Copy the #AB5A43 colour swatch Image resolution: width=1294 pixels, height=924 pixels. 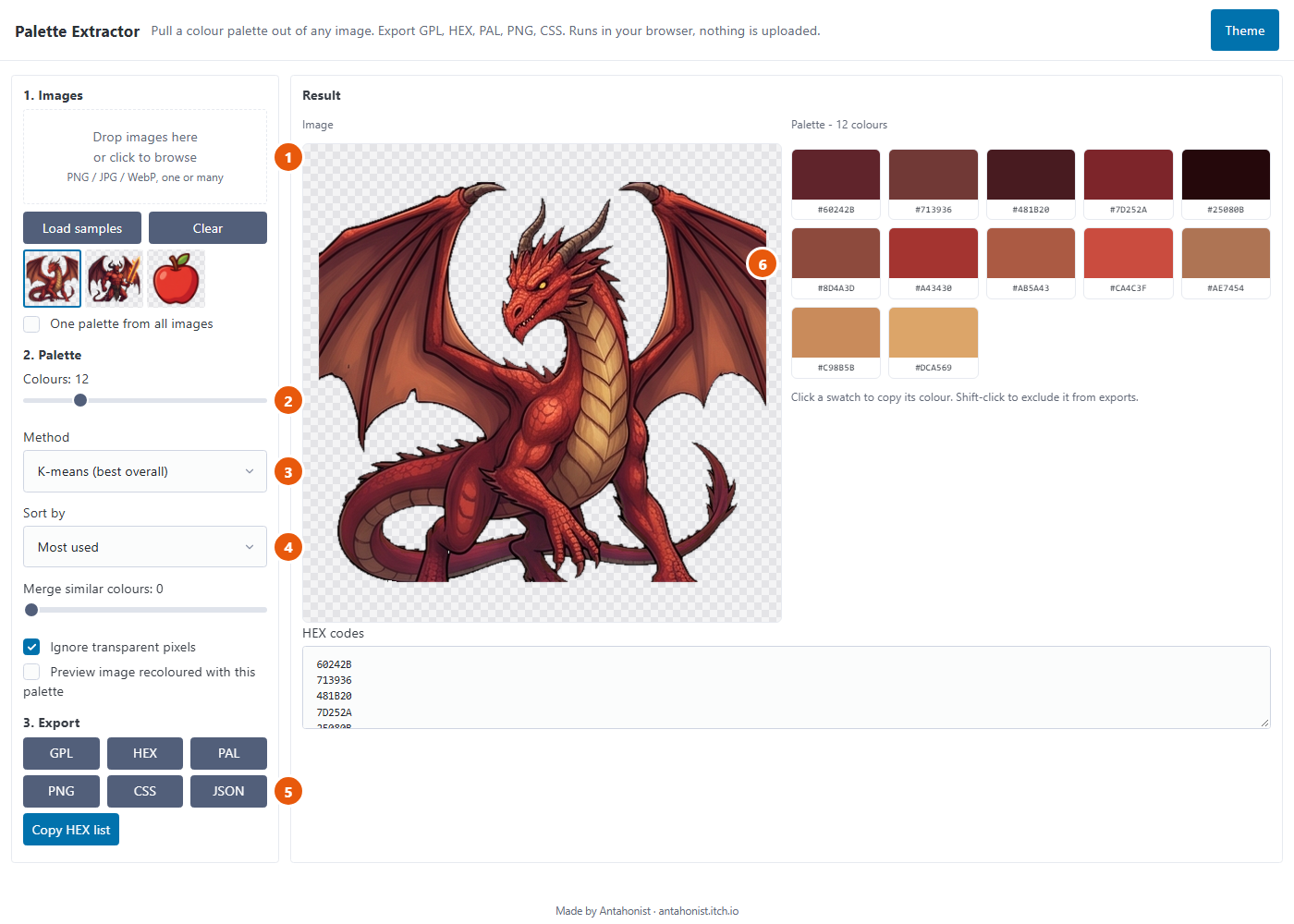tap(1032, 263)
